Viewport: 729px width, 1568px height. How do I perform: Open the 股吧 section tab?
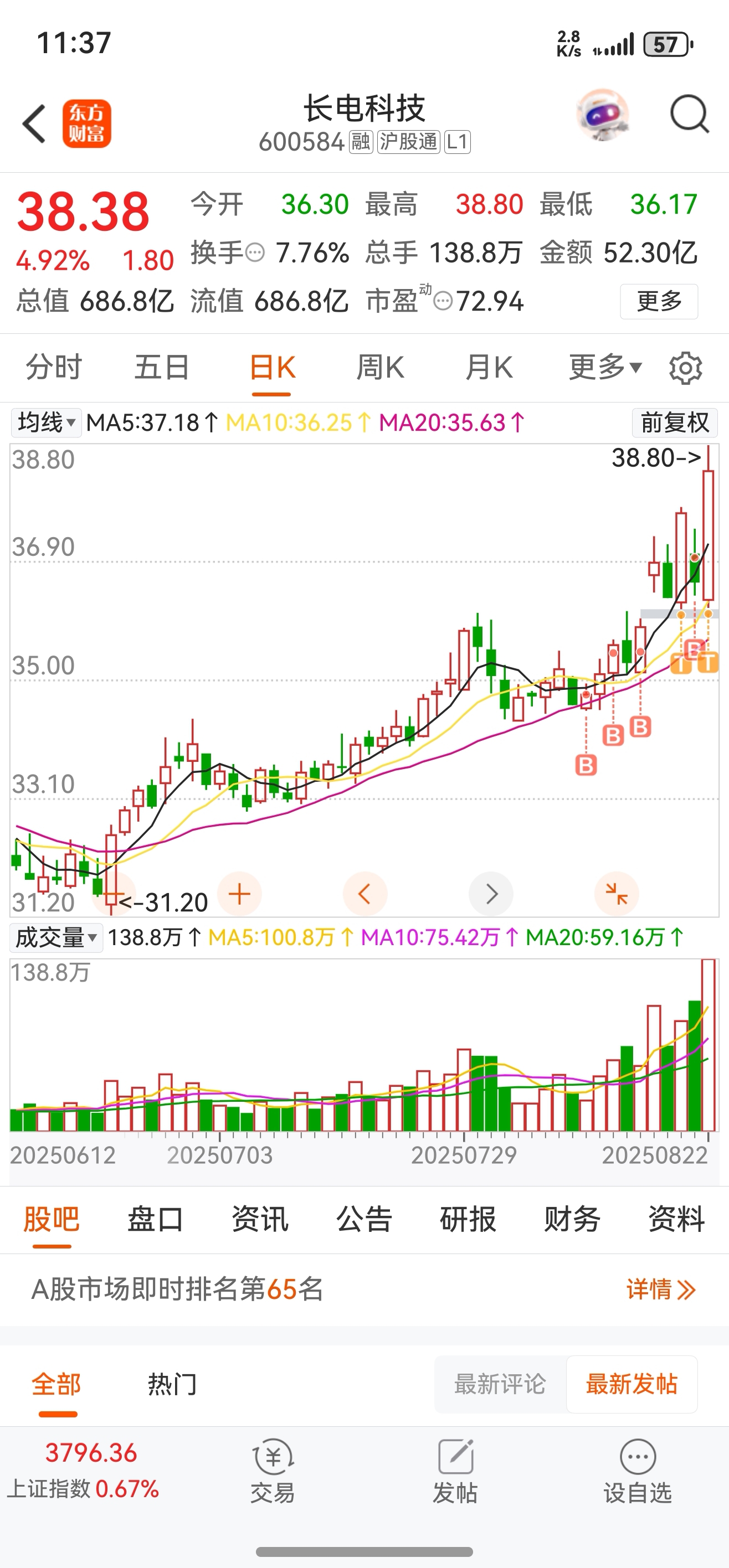point(52,1220)
